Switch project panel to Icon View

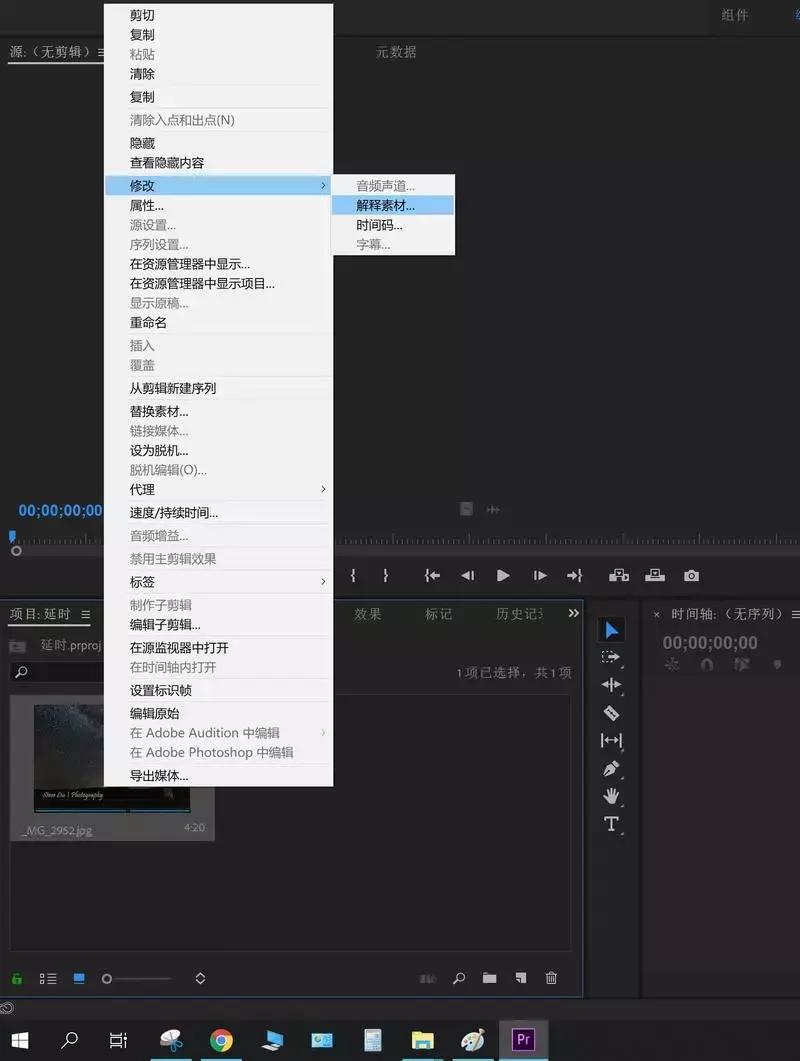click(79, 978)
